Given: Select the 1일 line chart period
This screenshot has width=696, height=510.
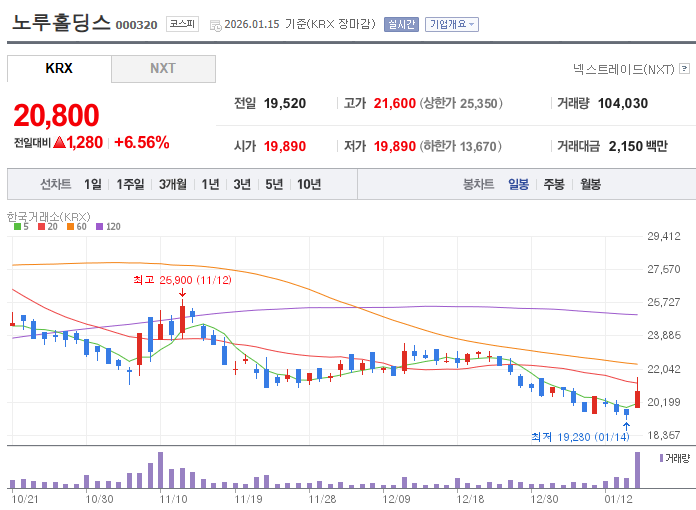Looking at the screenshot, I should point(93,184).
